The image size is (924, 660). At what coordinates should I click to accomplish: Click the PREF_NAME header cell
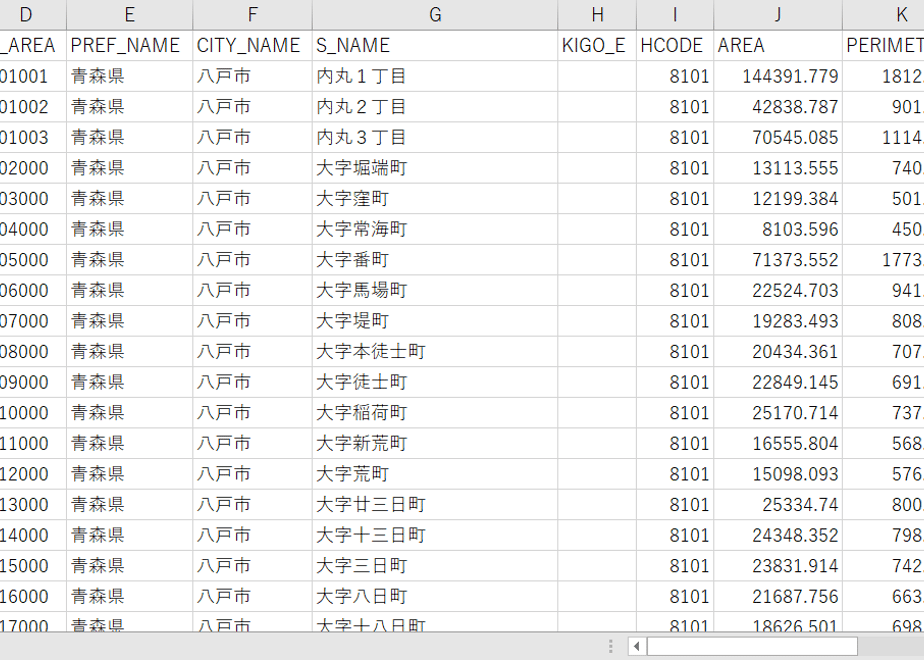click(x=130, y=45)
